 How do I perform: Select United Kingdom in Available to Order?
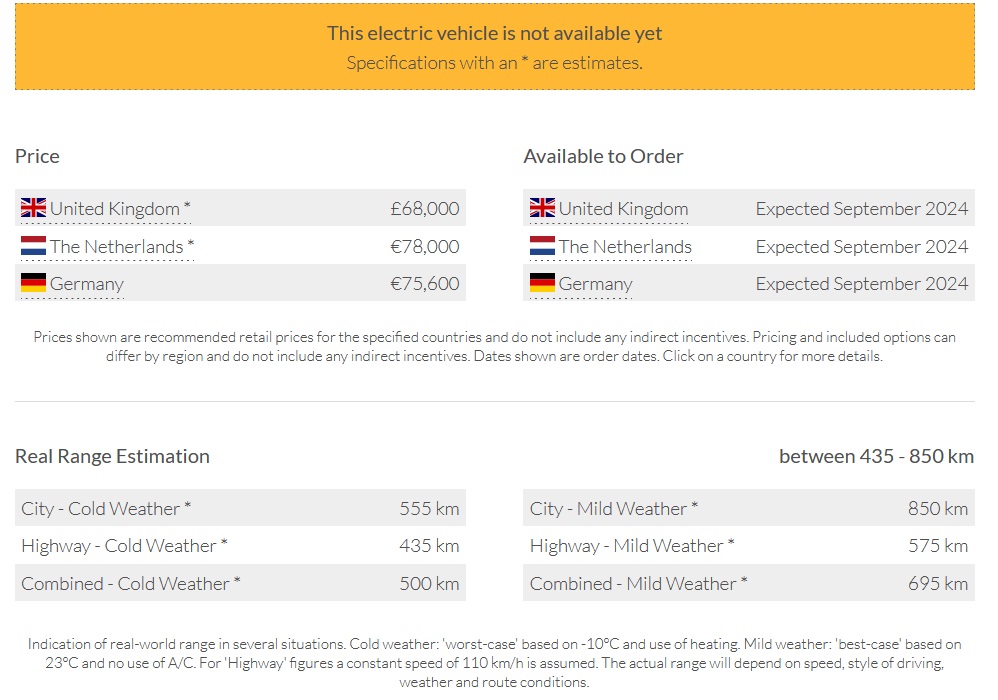click(623, 209)
